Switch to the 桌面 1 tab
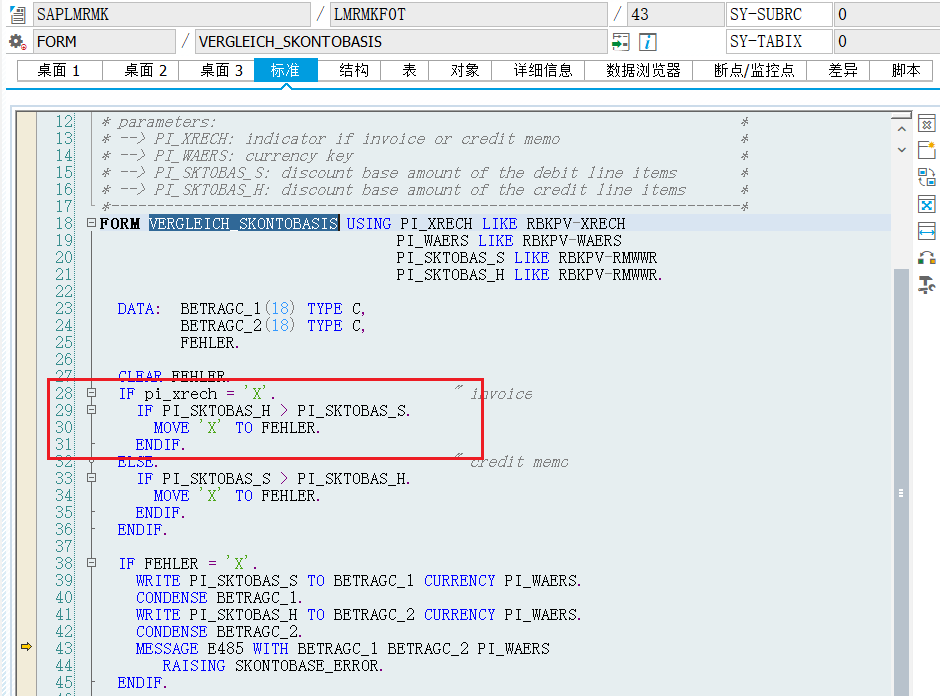The height and width of the screenshot is (696, 940). tap(60, 70)
